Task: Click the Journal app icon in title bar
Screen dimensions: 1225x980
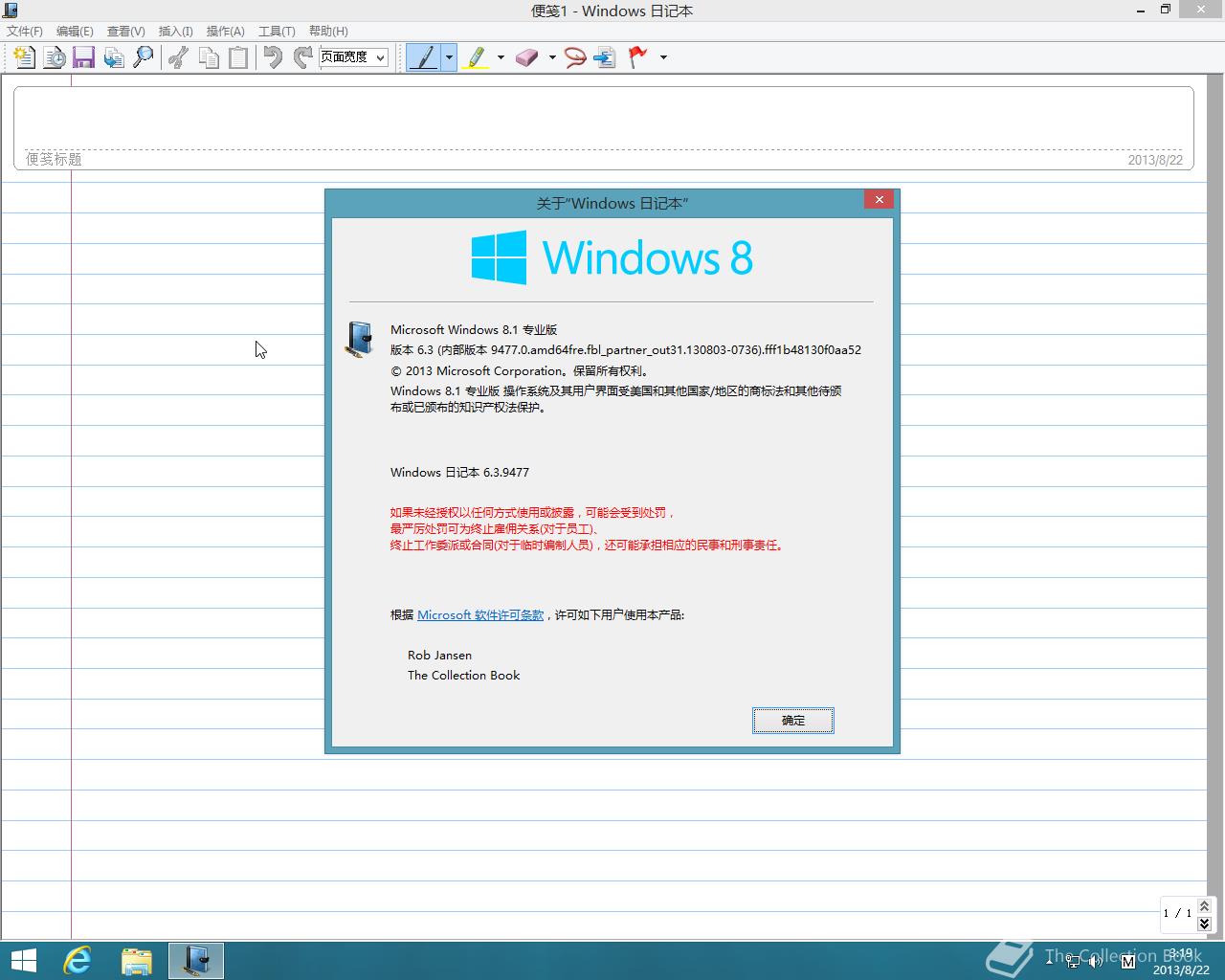Action: pos(10,11)
